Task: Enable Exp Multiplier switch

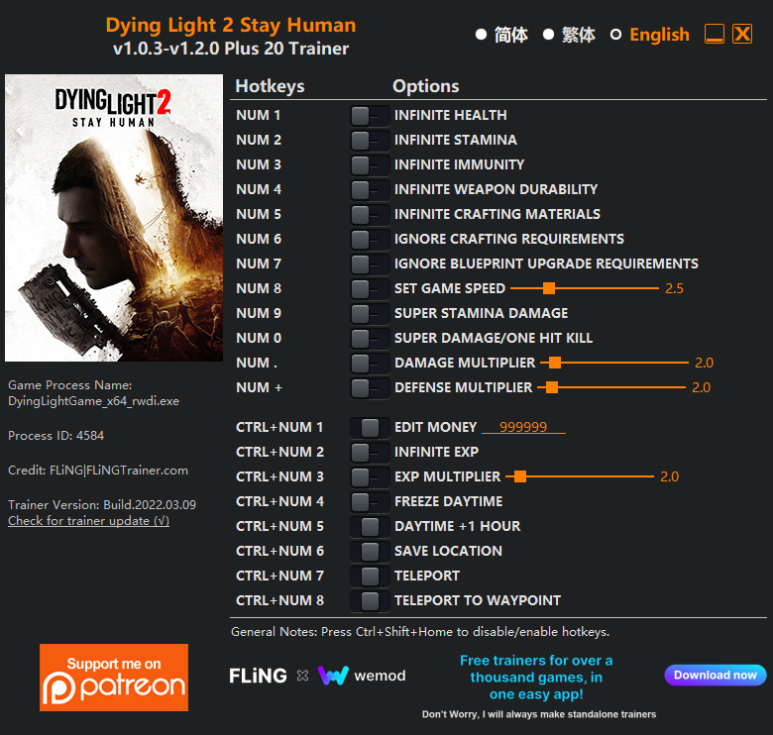Action: click(370, 477)
